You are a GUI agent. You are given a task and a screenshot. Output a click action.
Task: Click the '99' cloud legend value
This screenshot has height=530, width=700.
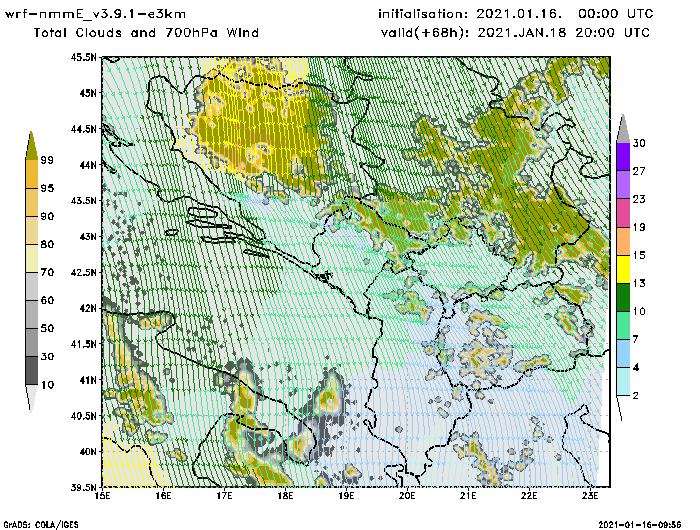pos(47,160)
